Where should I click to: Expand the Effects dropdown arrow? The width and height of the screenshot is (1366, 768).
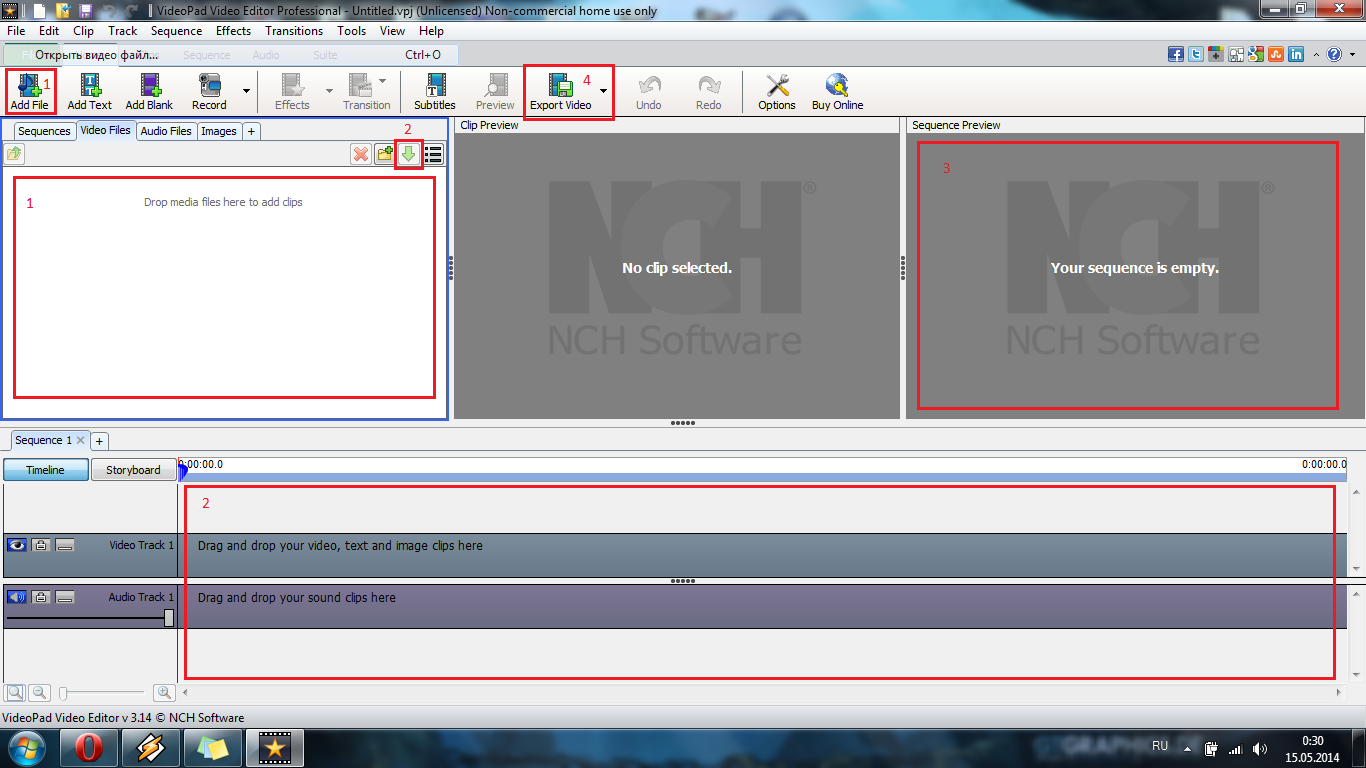pos(329,91)
